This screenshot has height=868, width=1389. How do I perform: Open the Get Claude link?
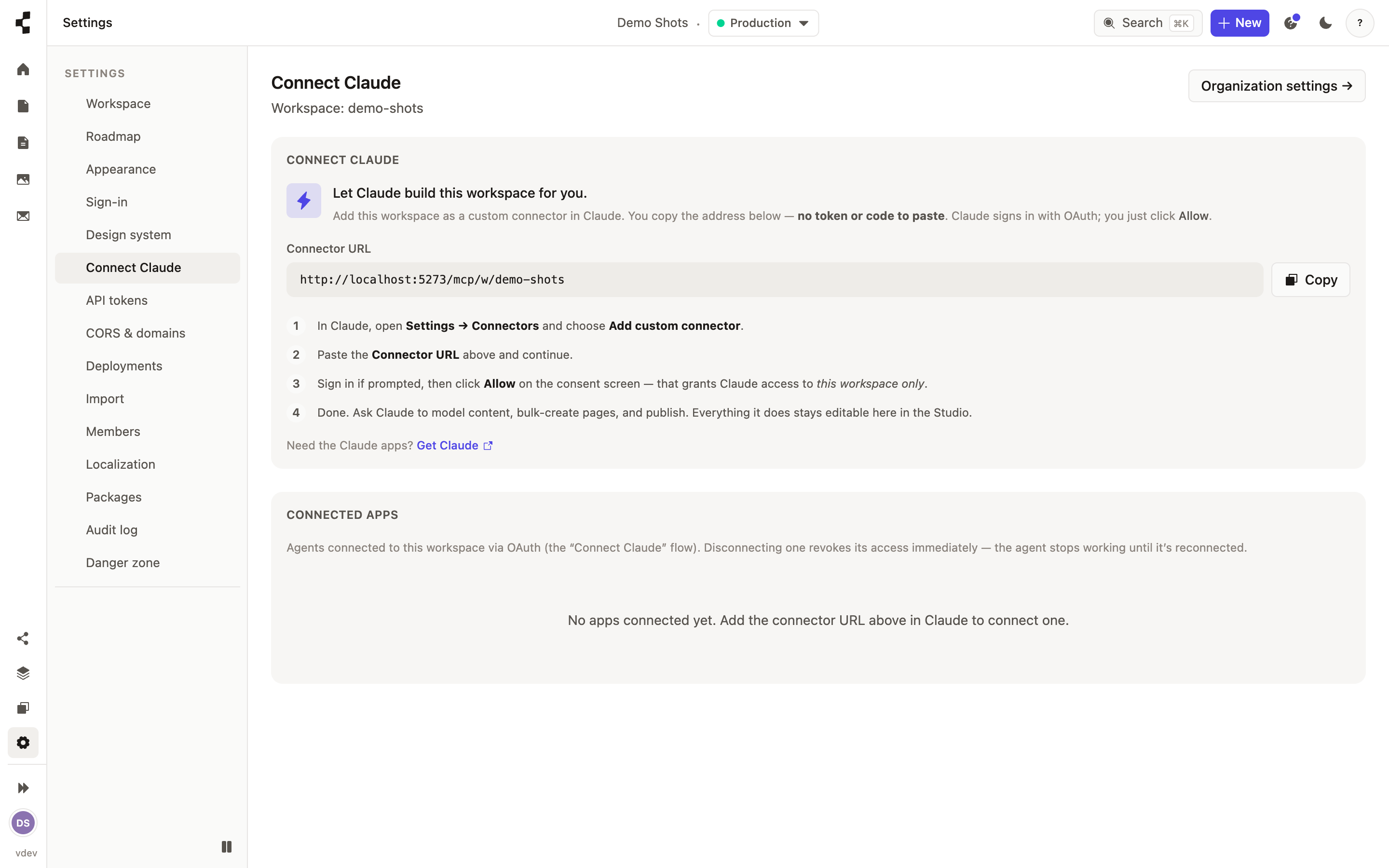click(454, 446)
